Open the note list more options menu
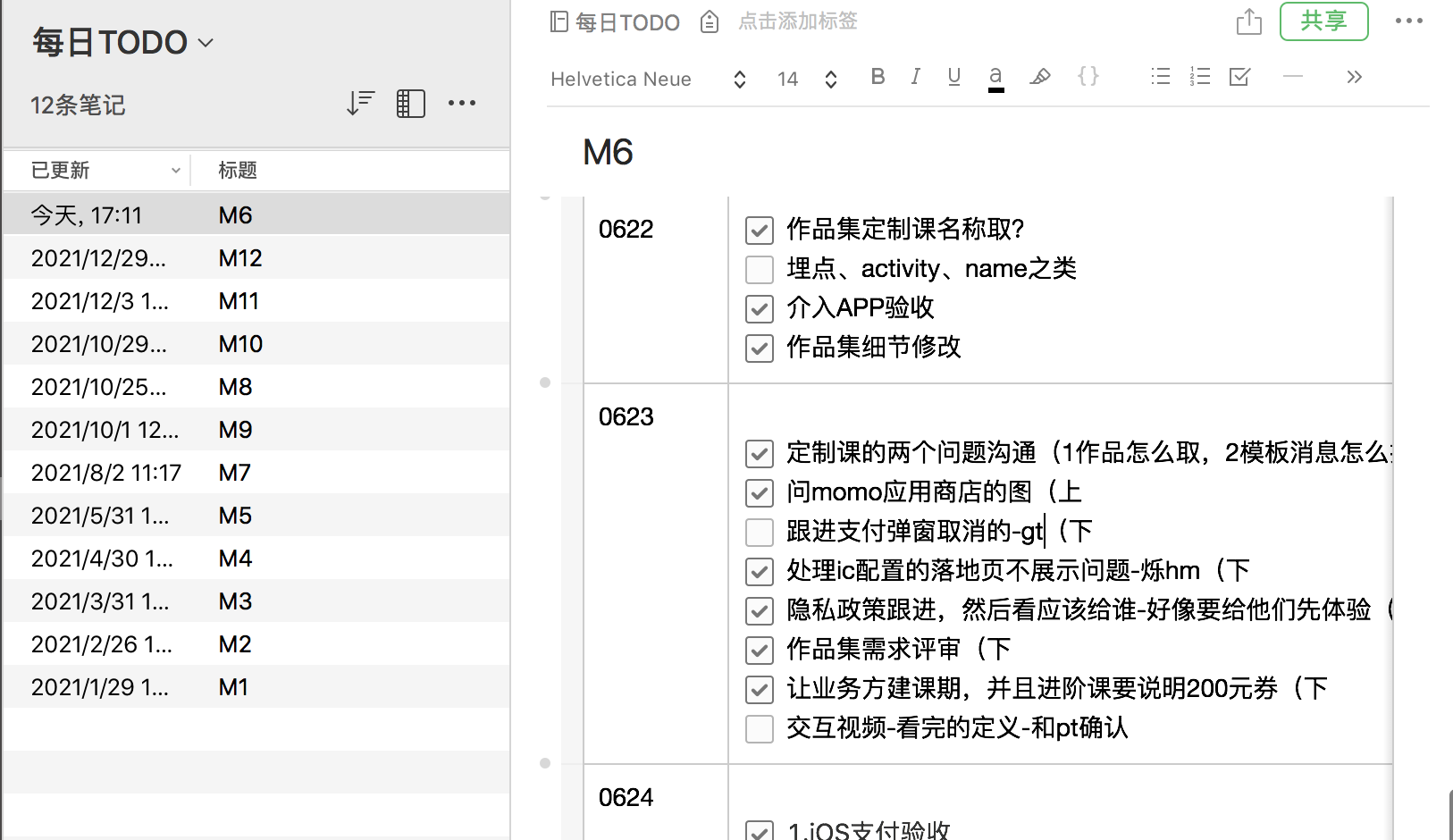1453x840 pixels. pos(462,104)
